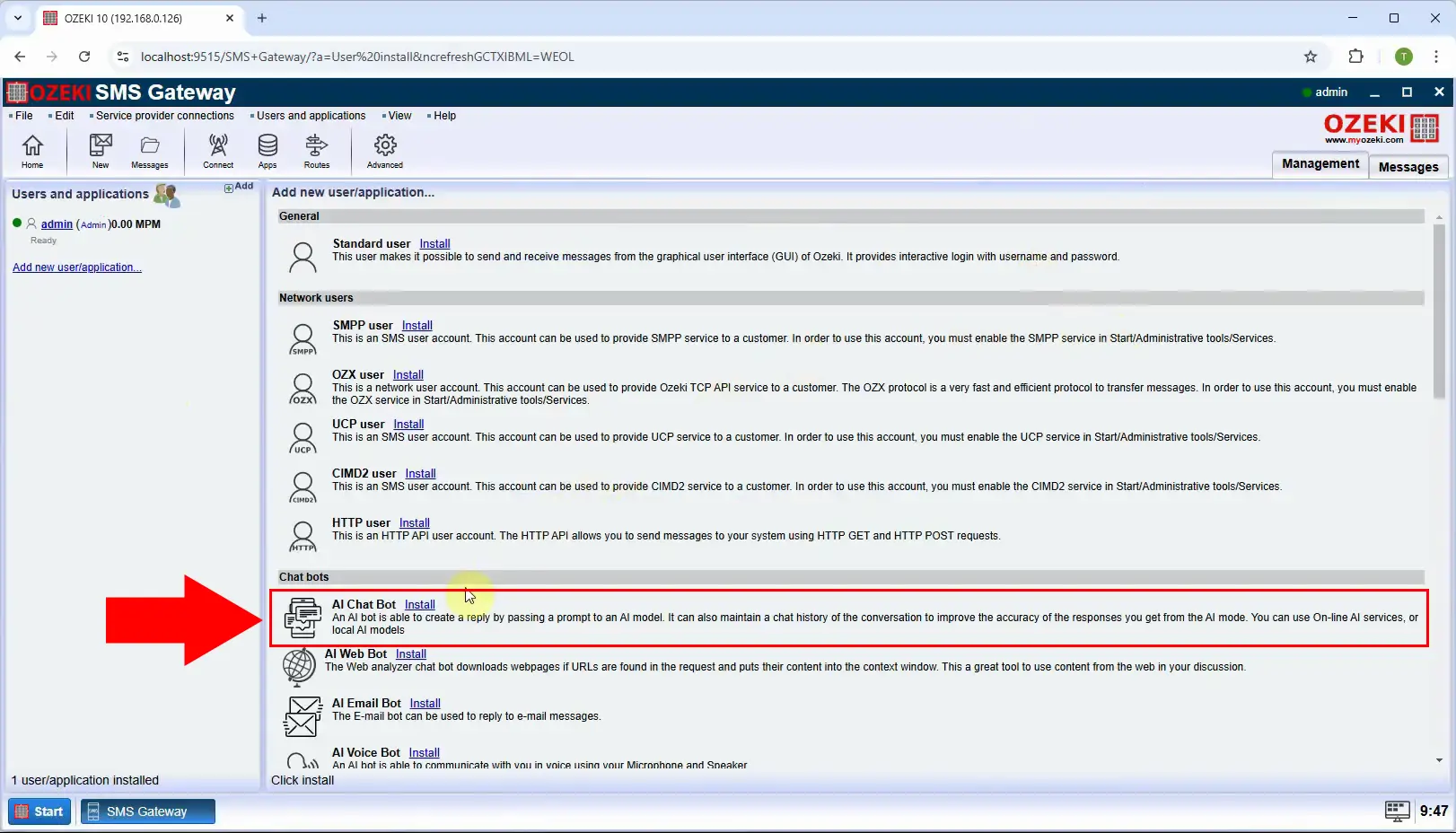Click the taskbar screen monitor icon

(x=1397, y=811)
